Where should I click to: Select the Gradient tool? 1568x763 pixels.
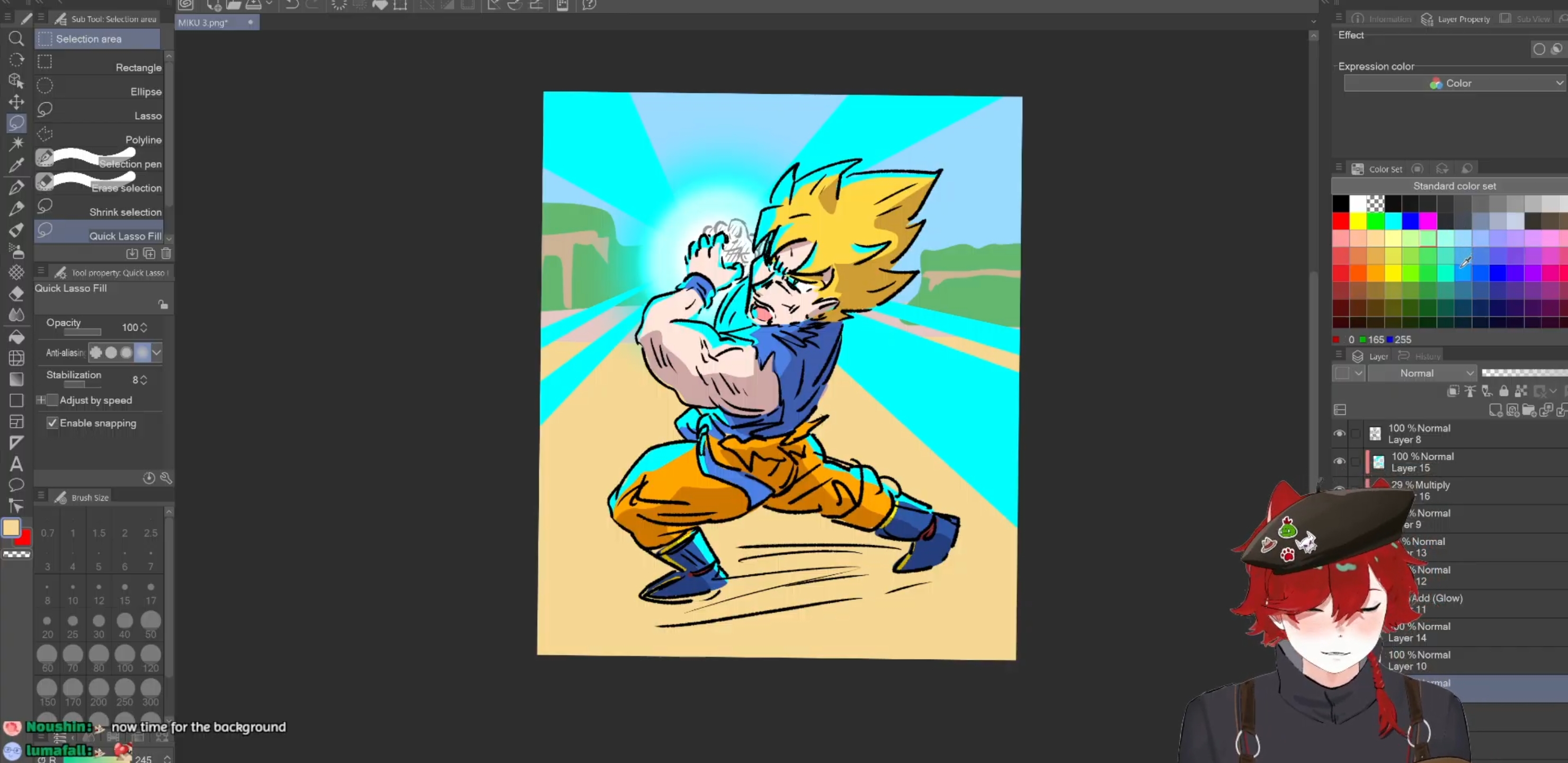point(16,379)
